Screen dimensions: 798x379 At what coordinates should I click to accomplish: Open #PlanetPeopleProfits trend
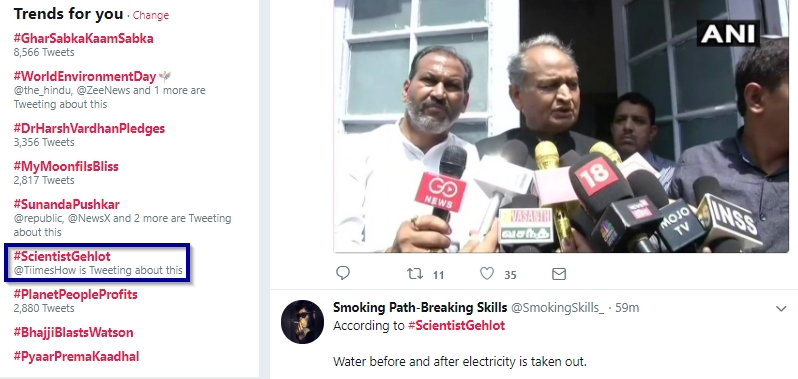click(x=76, y=295)
